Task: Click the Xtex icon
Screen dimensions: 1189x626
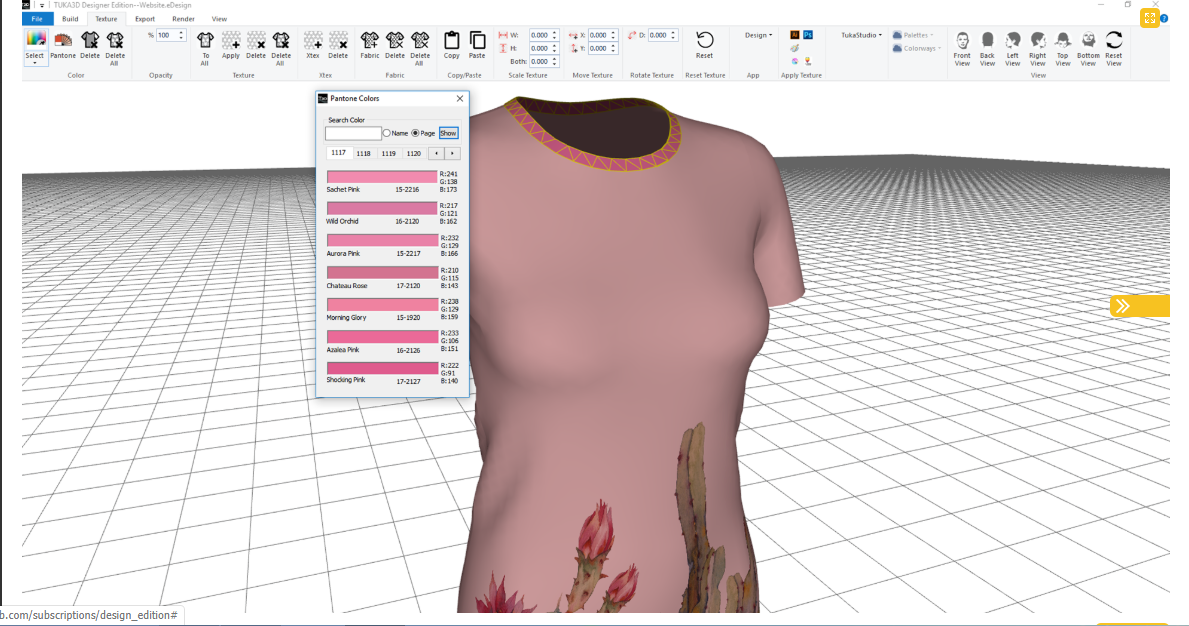Action: (313, 45)
